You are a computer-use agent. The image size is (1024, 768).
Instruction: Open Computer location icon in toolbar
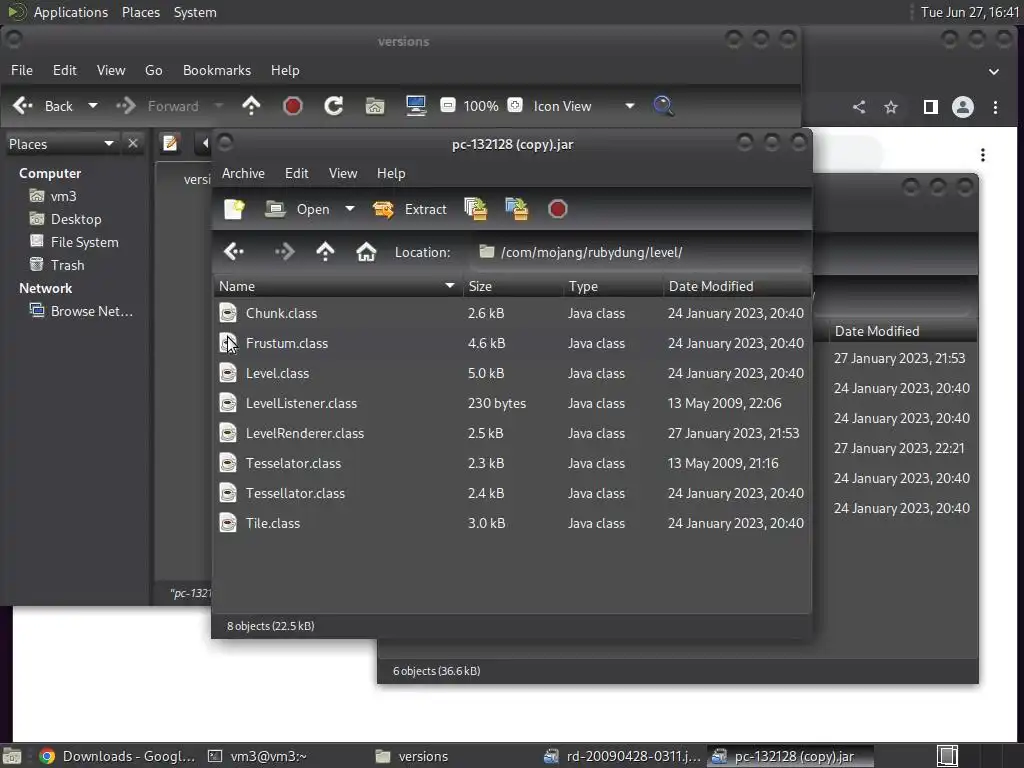pyautogui.click(x=416, y=106)
